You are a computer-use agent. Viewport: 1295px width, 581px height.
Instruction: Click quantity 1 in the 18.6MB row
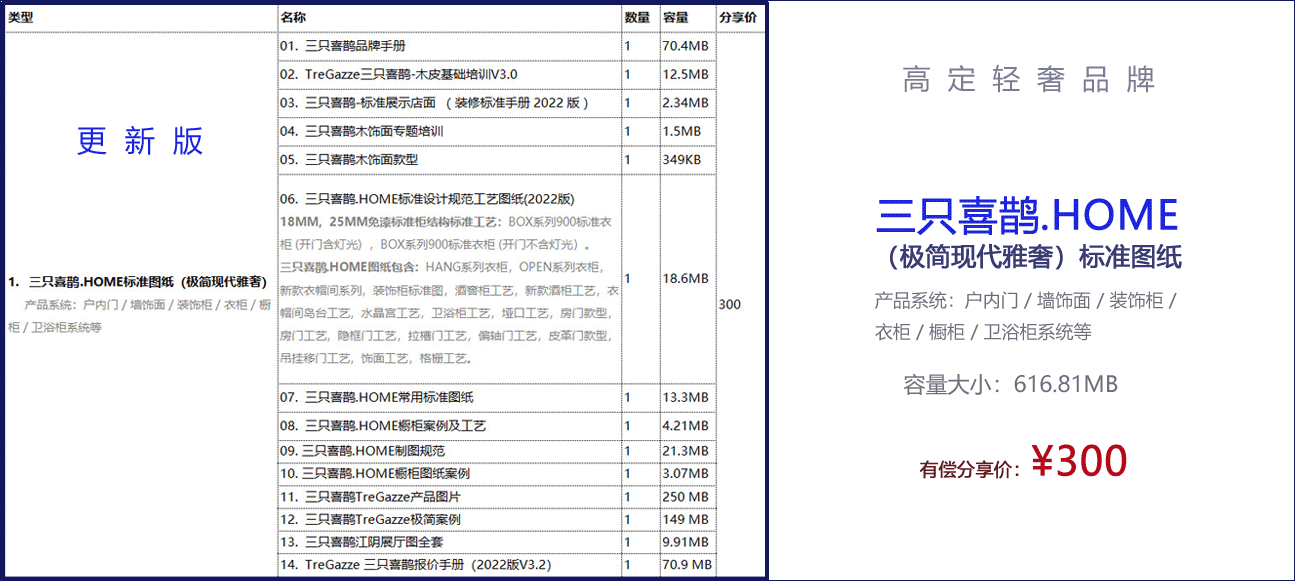tap(627, 279)
